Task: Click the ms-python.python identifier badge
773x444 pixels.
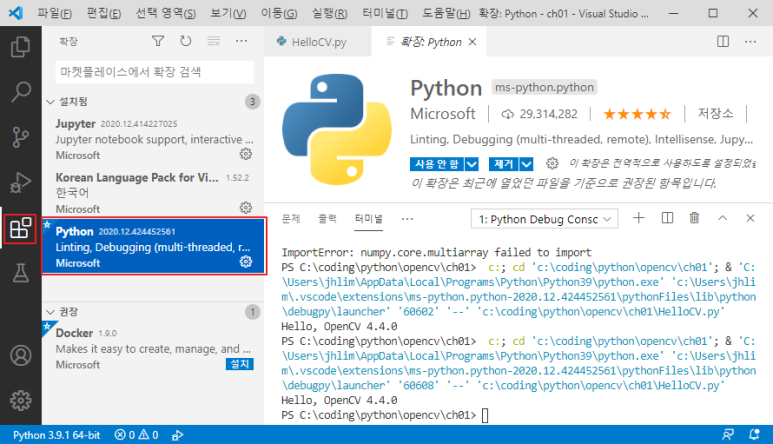Action: [x=544, y=87]
